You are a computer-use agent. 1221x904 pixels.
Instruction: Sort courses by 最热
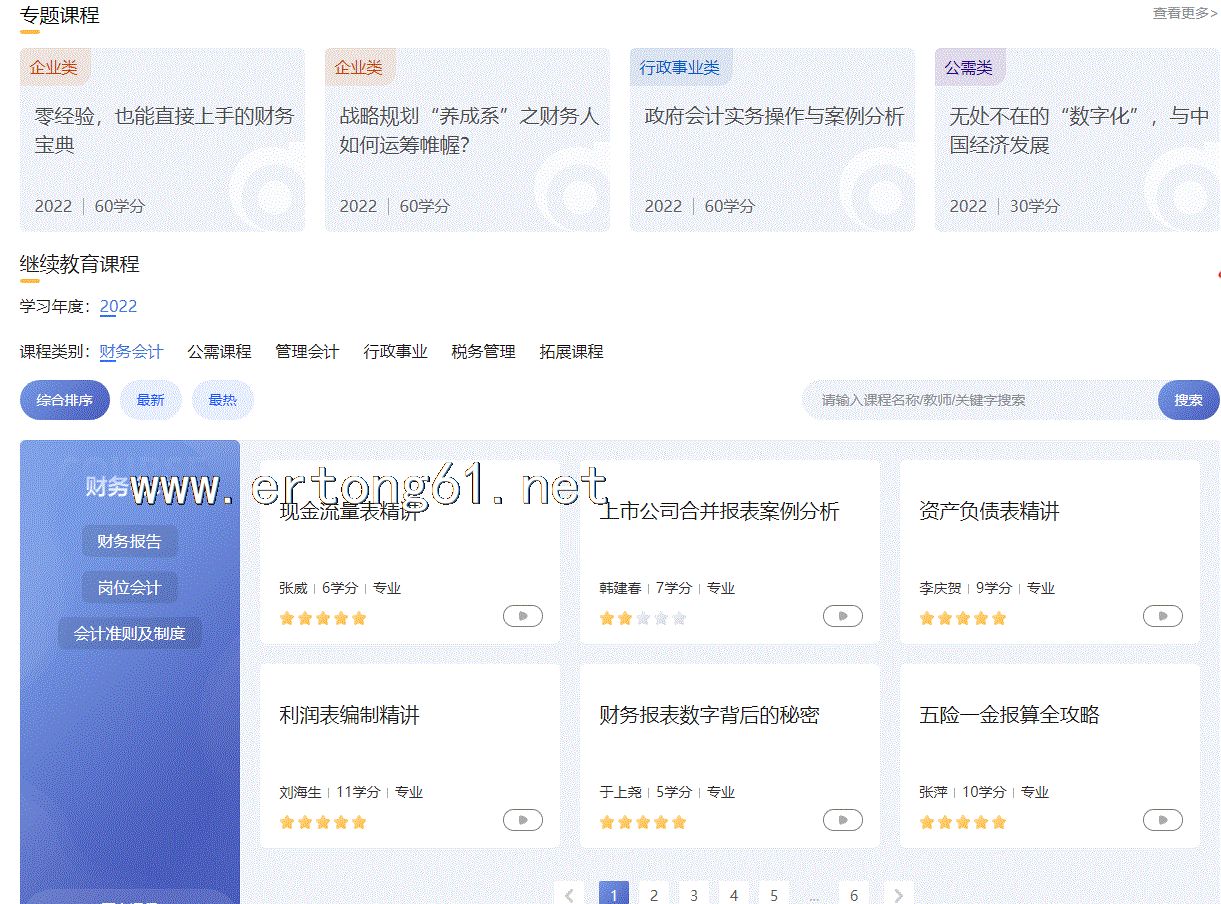pyautogui.click(x=222, y=400)
